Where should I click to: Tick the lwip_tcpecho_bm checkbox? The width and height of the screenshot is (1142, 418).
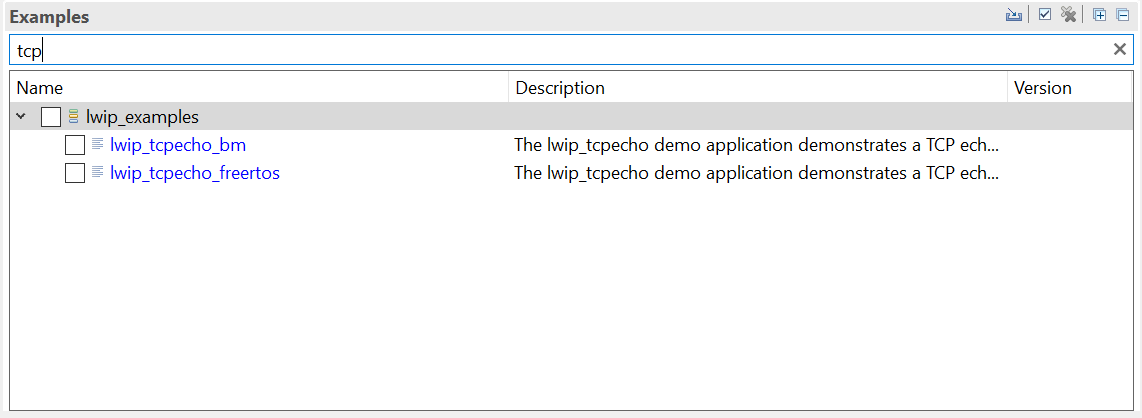click(75, 145)
